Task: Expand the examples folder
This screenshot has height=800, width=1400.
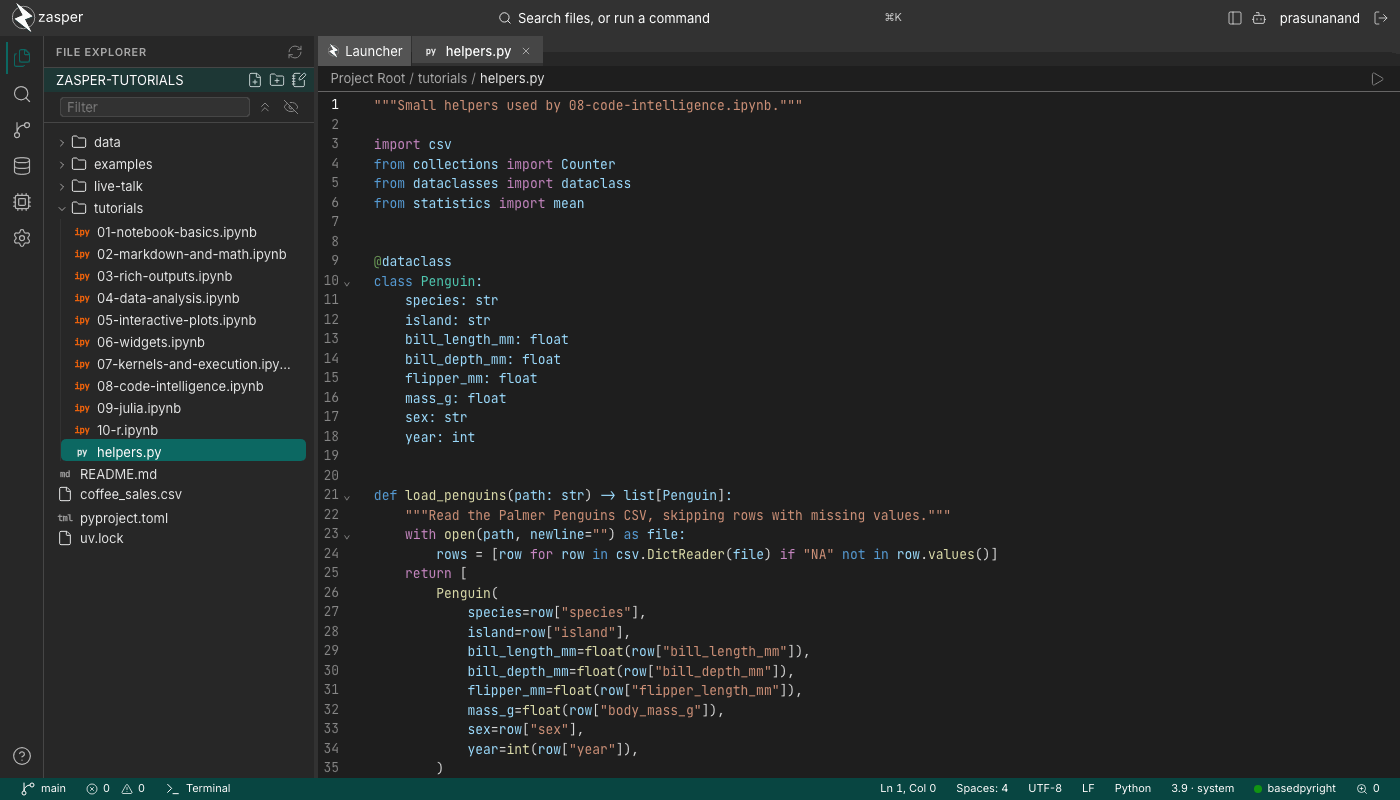Action: pos(62,164)
